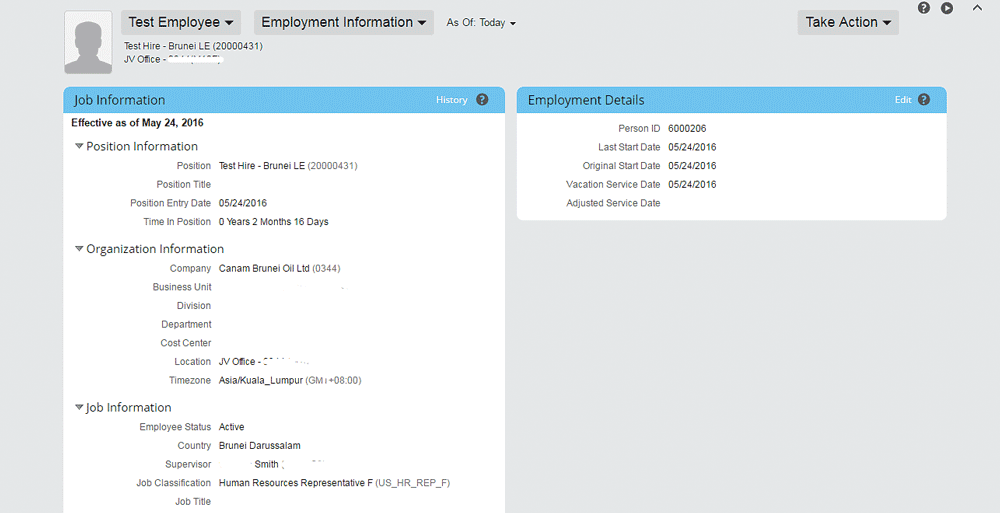Collapse the Organization Information section
Image resolution: width=1000 pixels, height=513 pixels.
pos(79,249)
